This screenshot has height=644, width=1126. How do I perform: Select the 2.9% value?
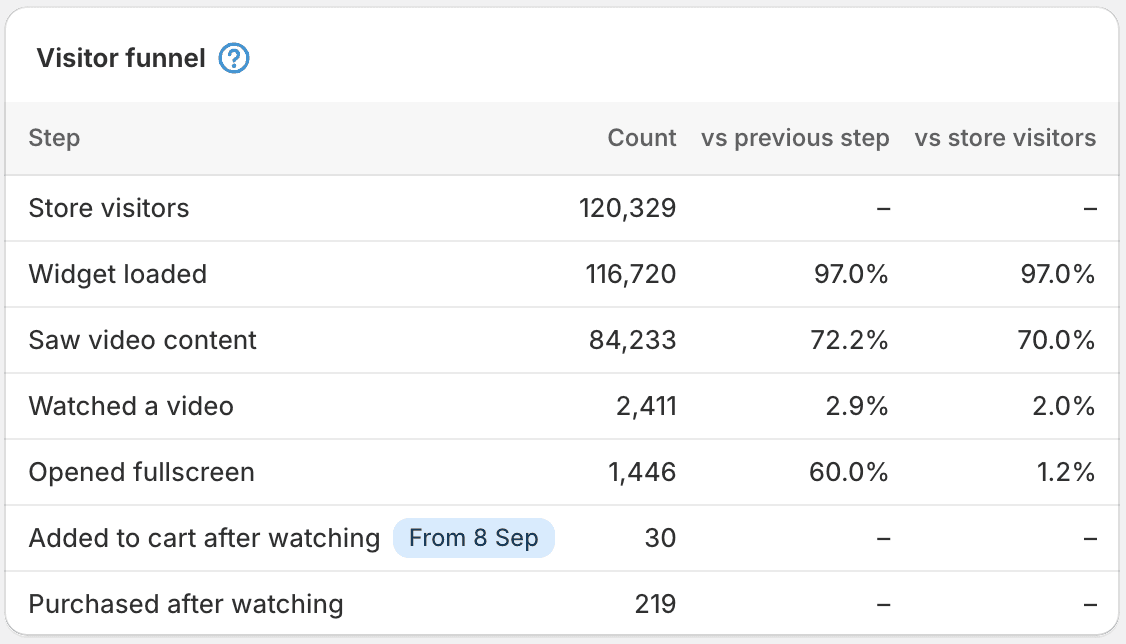click(x=856, y=406)
